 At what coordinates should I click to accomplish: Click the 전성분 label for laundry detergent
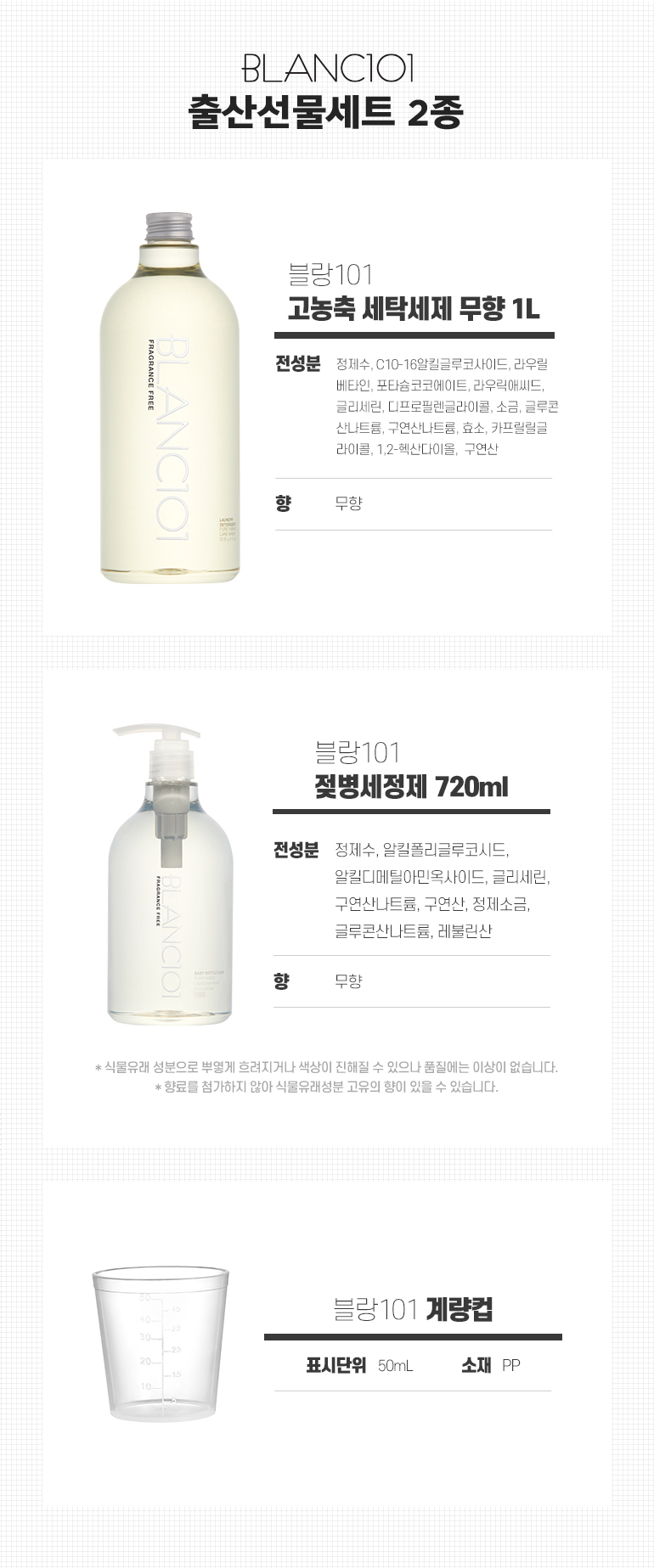tap(298, 364)
